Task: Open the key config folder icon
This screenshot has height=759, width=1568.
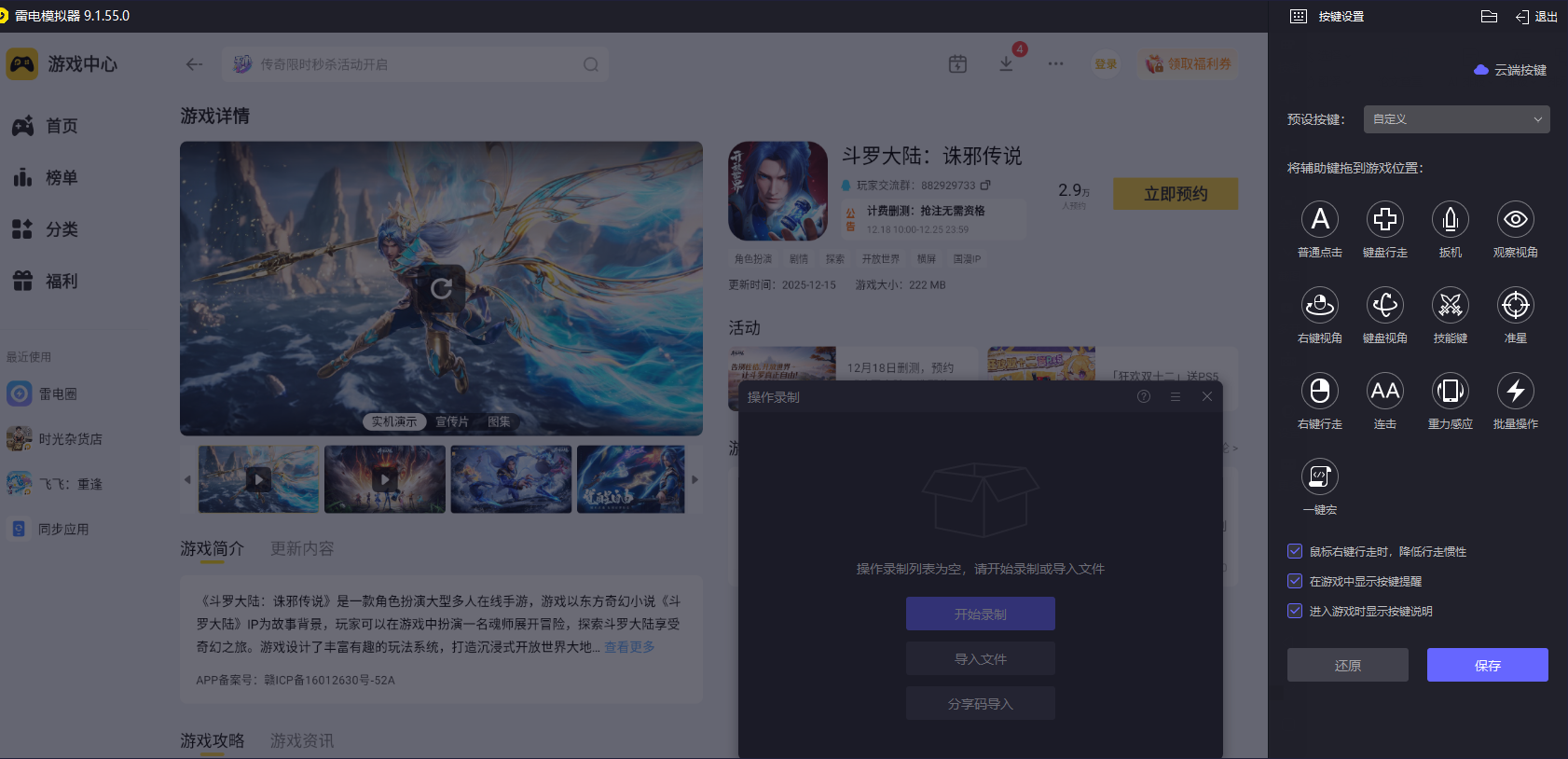Action: click(1489, 17)
